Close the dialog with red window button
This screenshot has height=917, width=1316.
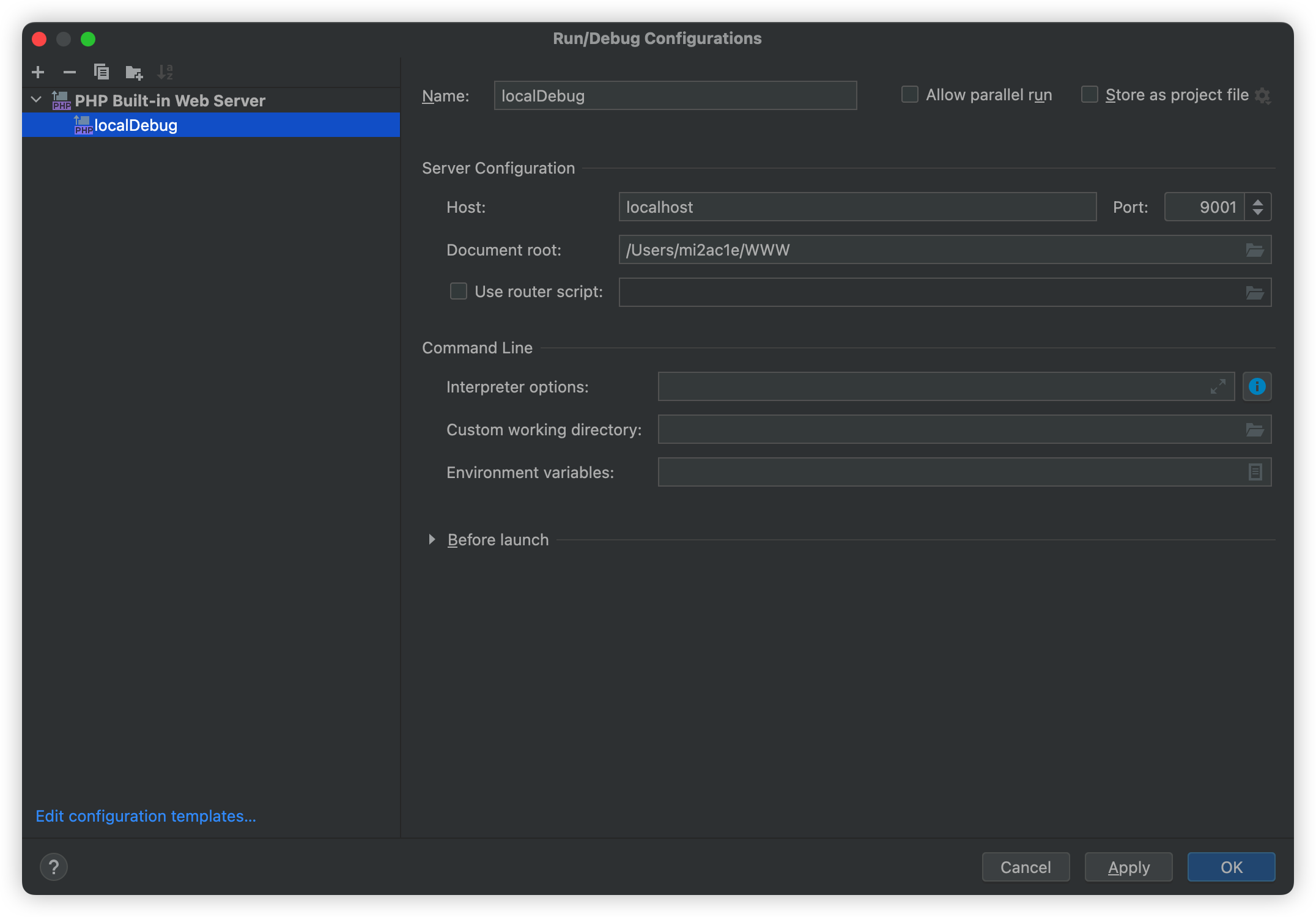[39, 39]
